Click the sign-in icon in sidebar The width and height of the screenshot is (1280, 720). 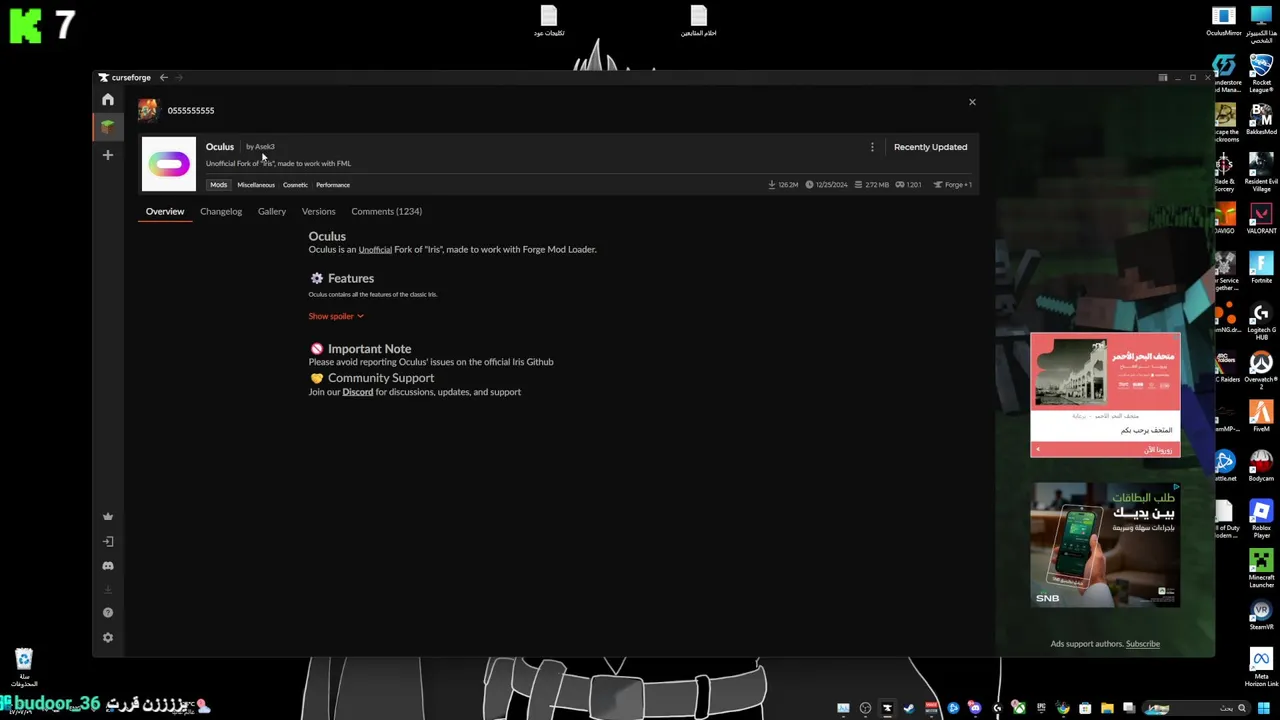(108, 541)
